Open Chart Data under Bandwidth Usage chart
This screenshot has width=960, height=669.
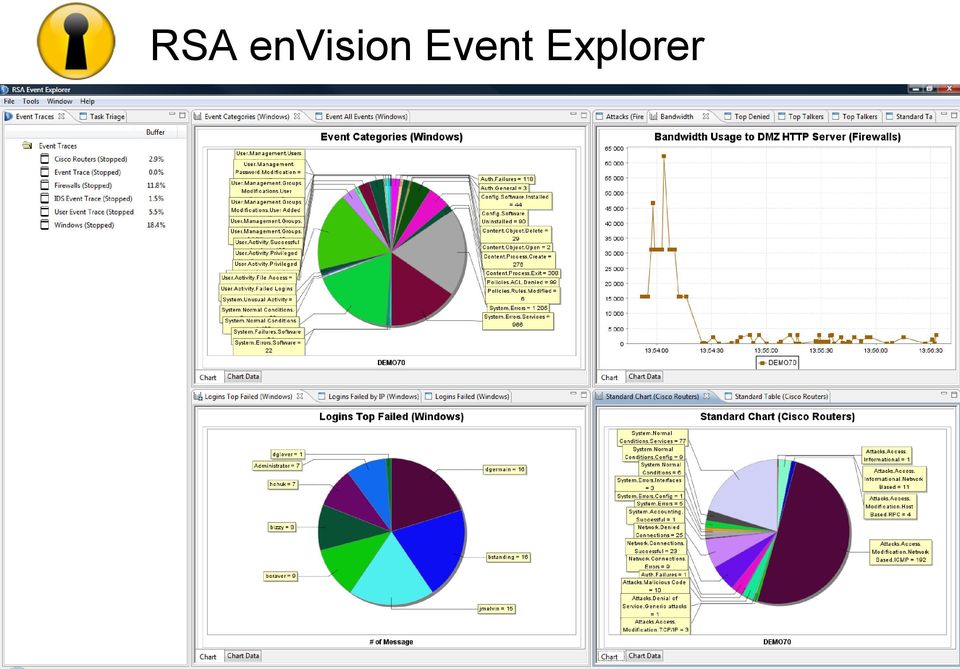(x=645, y=377)
